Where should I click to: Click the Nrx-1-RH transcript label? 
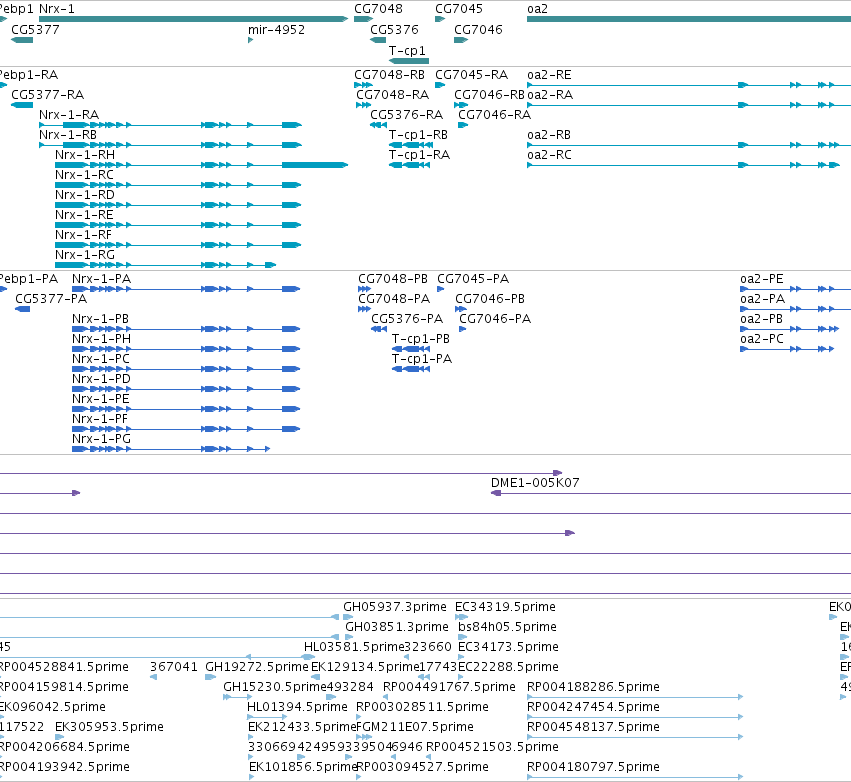point(85,155)
